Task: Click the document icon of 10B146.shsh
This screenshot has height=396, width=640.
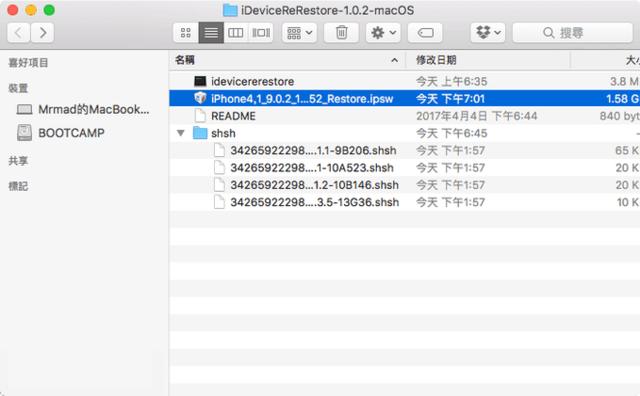Action: (x=219, y=185)
